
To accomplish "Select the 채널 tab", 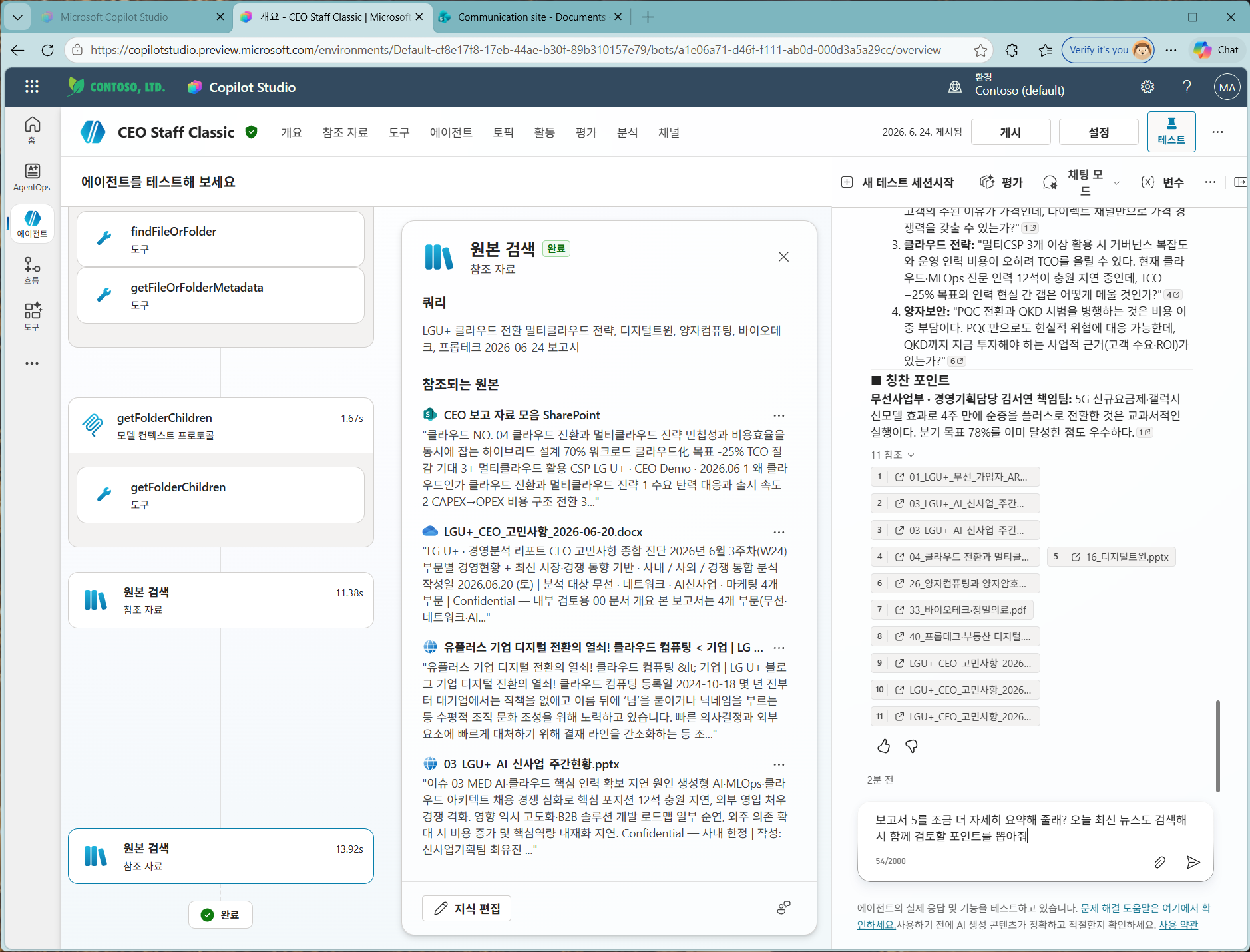I will (x=669, y=132).
